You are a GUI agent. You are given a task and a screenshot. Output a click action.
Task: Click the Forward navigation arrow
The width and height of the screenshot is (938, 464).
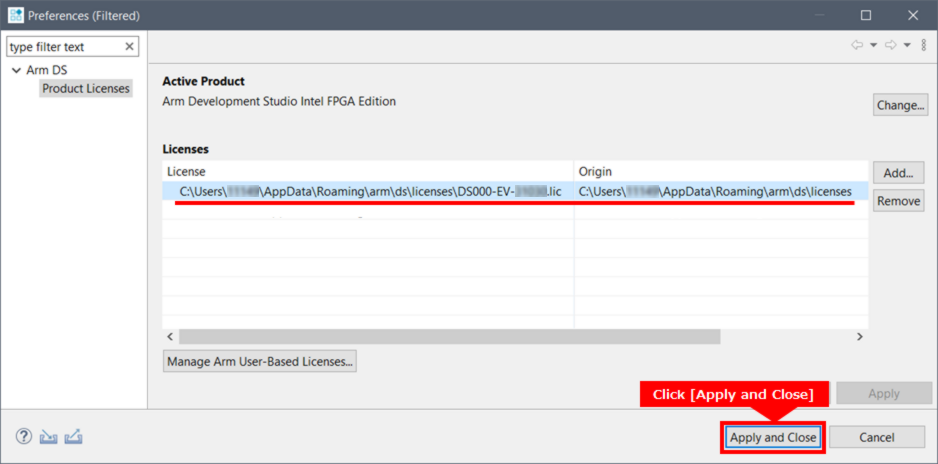890,46
